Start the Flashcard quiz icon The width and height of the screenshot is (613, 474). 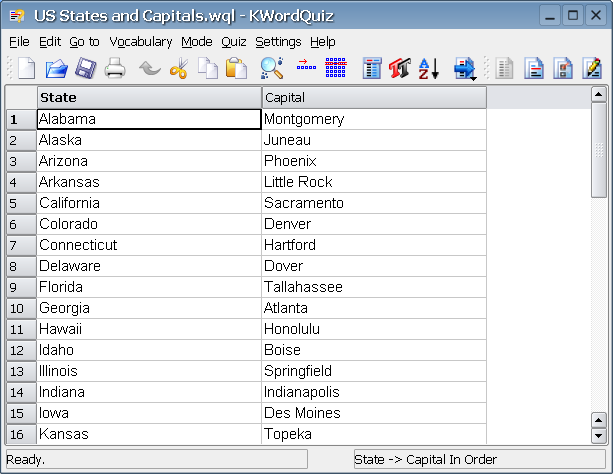click(534, 68)
